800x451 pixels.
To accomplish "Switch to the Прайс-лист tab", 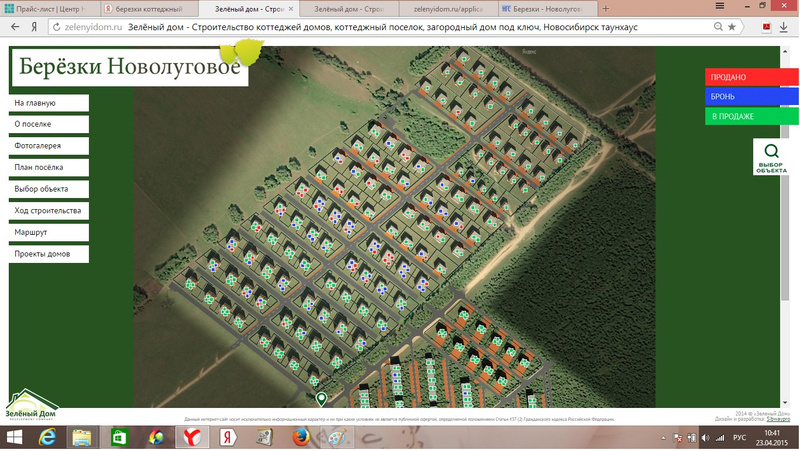I will [x=49, y=9].
